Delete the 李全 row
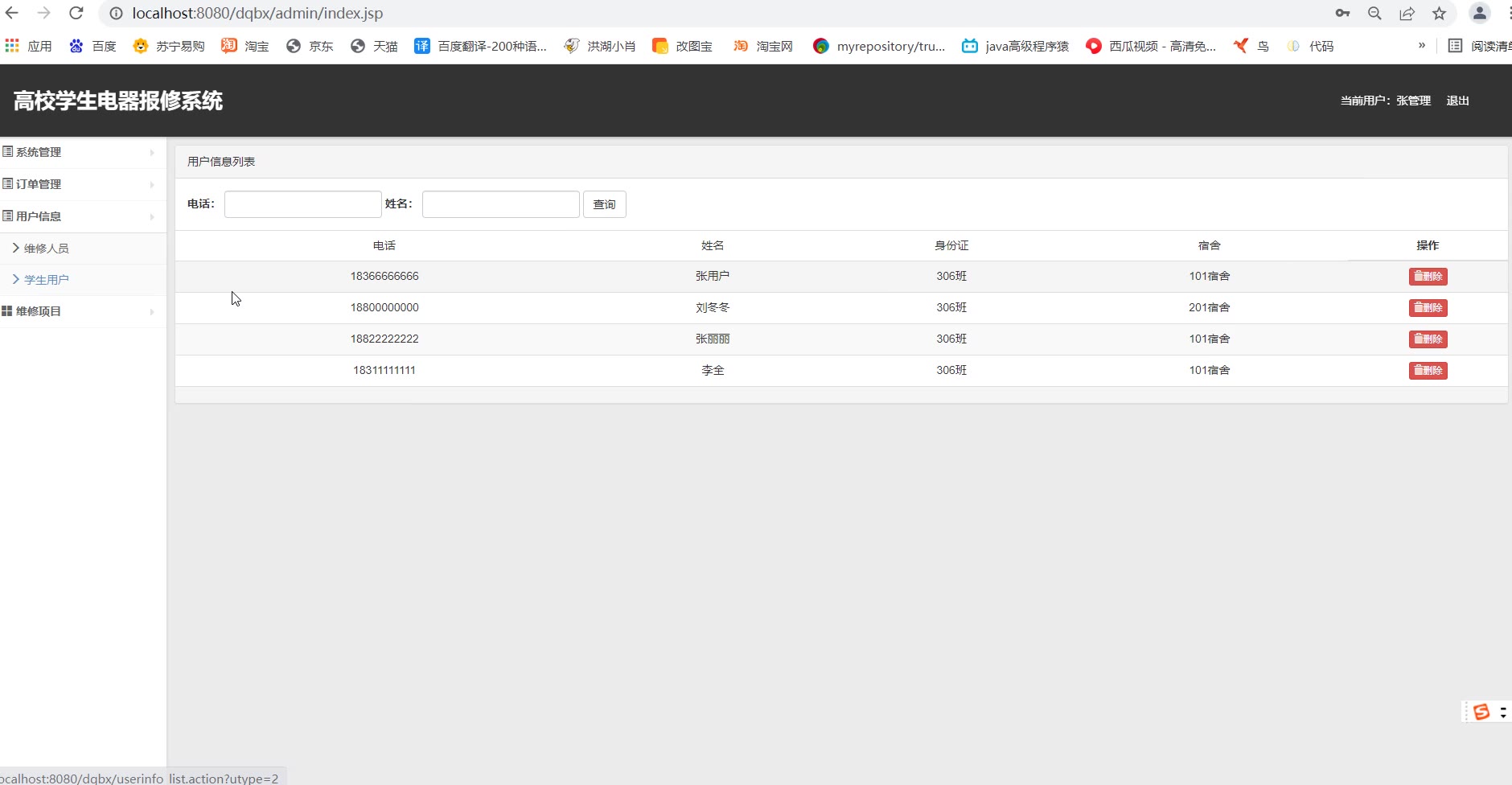Screen dimensions: 1512x785 point(1428,371)
